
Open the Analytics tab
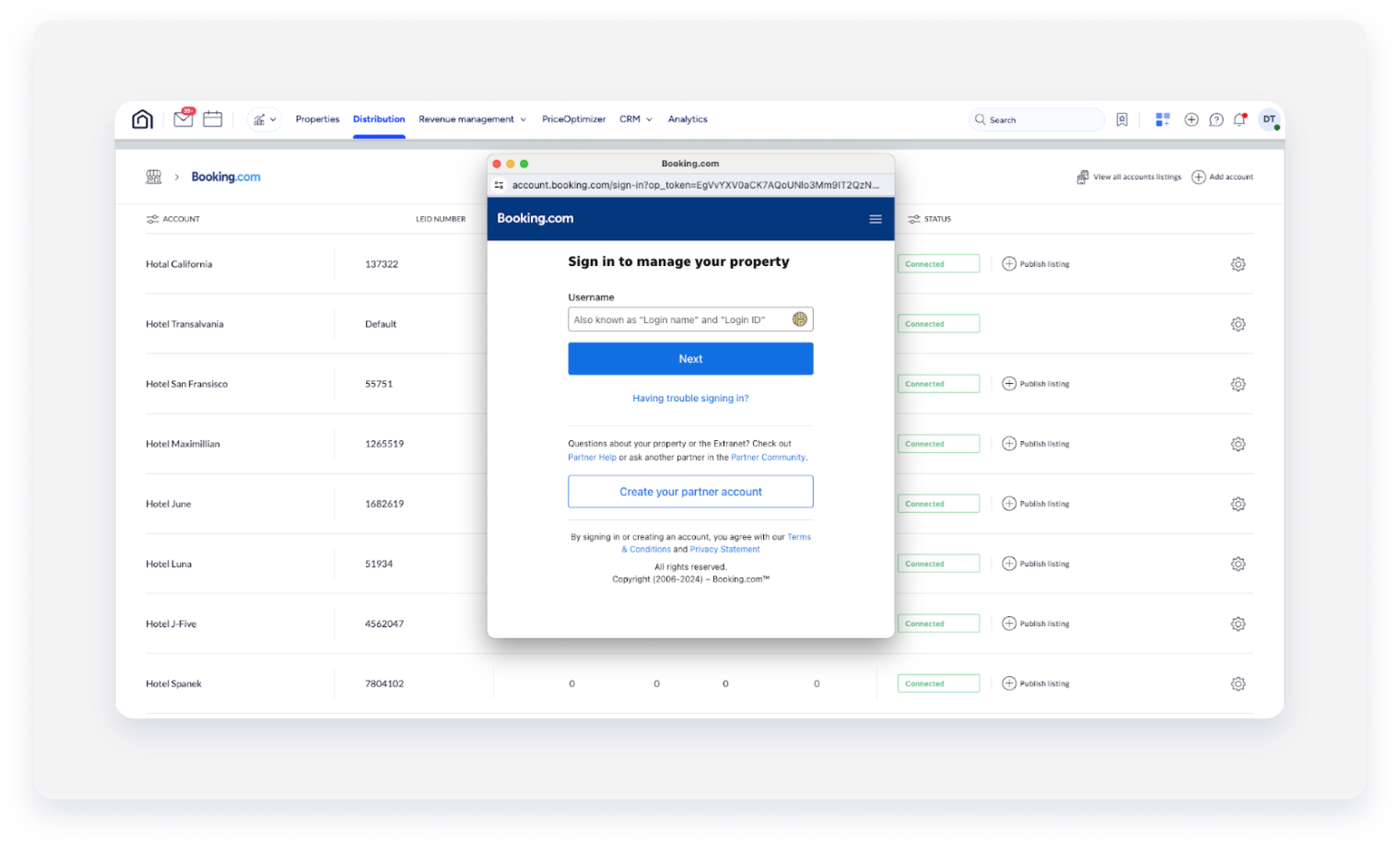coord(687,119)
